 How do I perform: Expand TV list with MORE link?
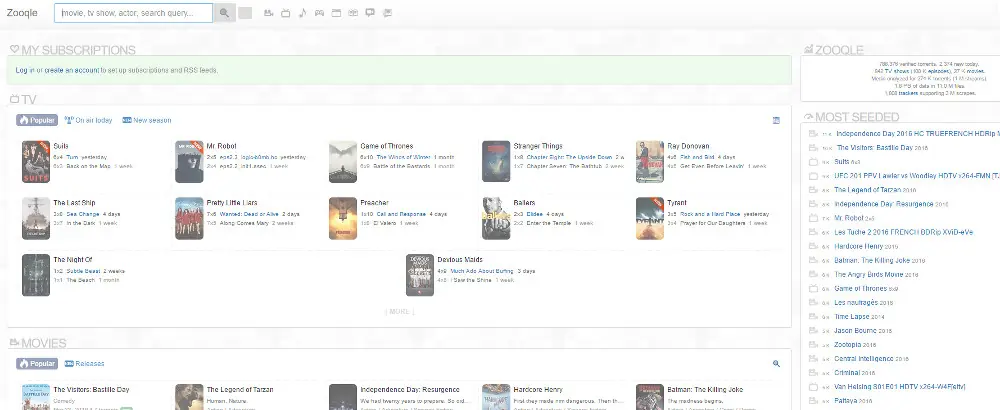[x=399, y=312]
